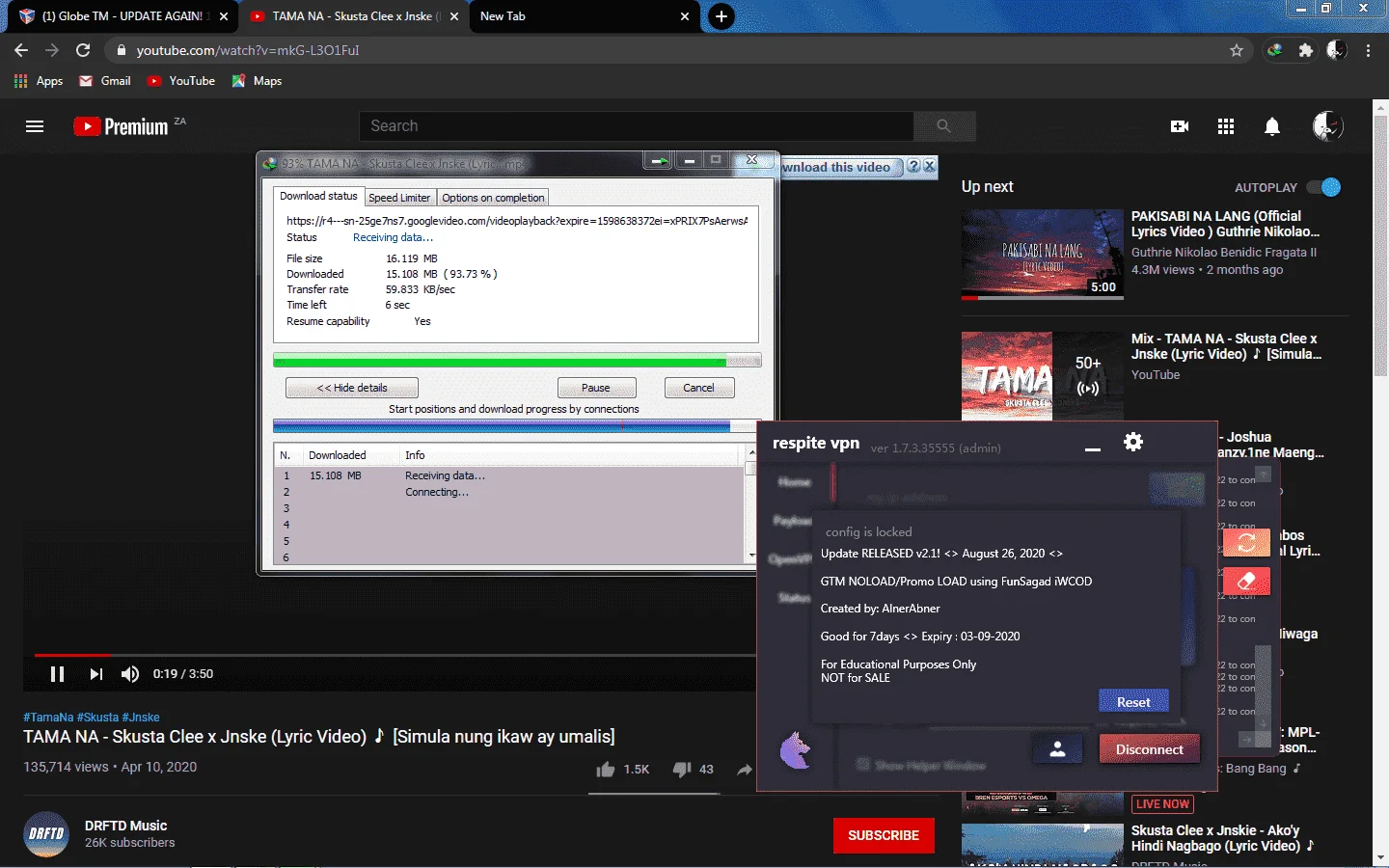Click the red eraser icon in respite vpn
The height and width of the screenshot is (868, 1389).
click(x=1246, y=582)
